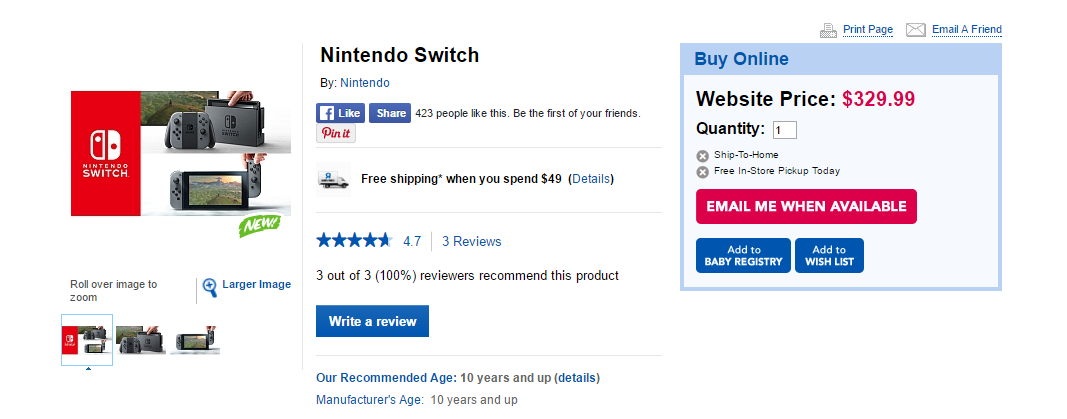This screenshot has height=419, width=1067.
Task: Click the printer icon for Print Page
Action: pyautogui.click(x=828, y=30)
